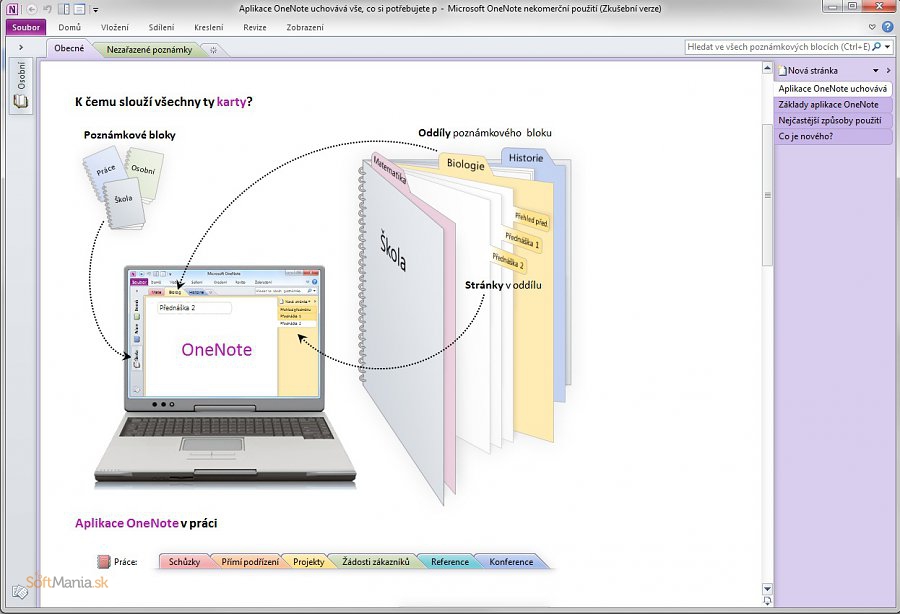Create a new section with the star tab
This screenshot has width=900, height=614.
tap(214, 50)
